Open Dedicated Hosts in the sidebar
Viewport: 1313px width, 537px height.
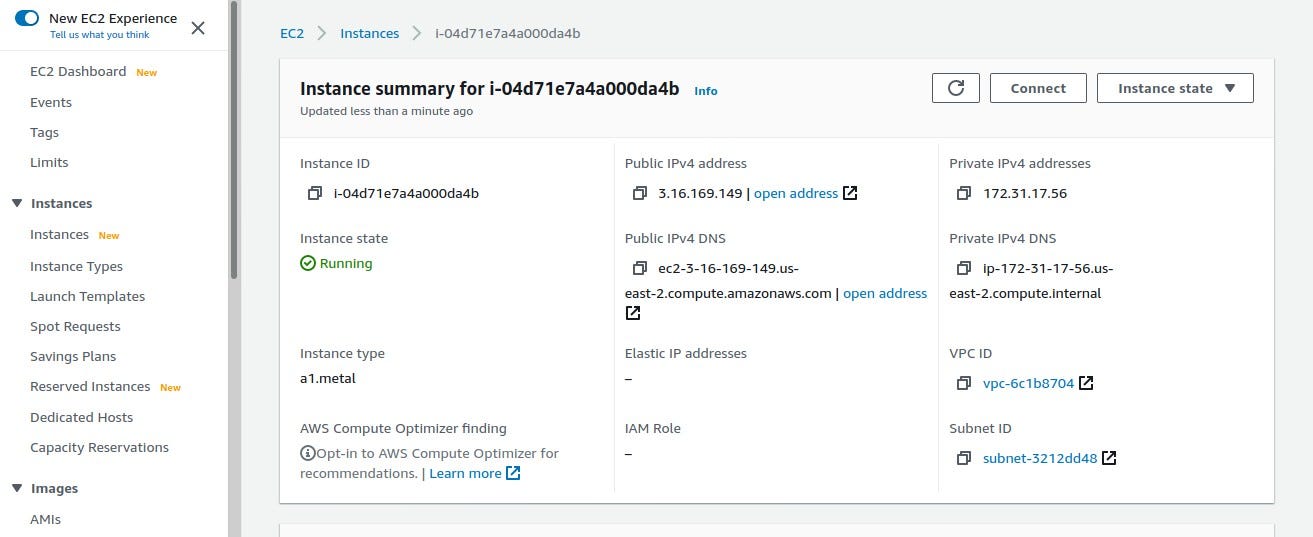click(81, 417)
